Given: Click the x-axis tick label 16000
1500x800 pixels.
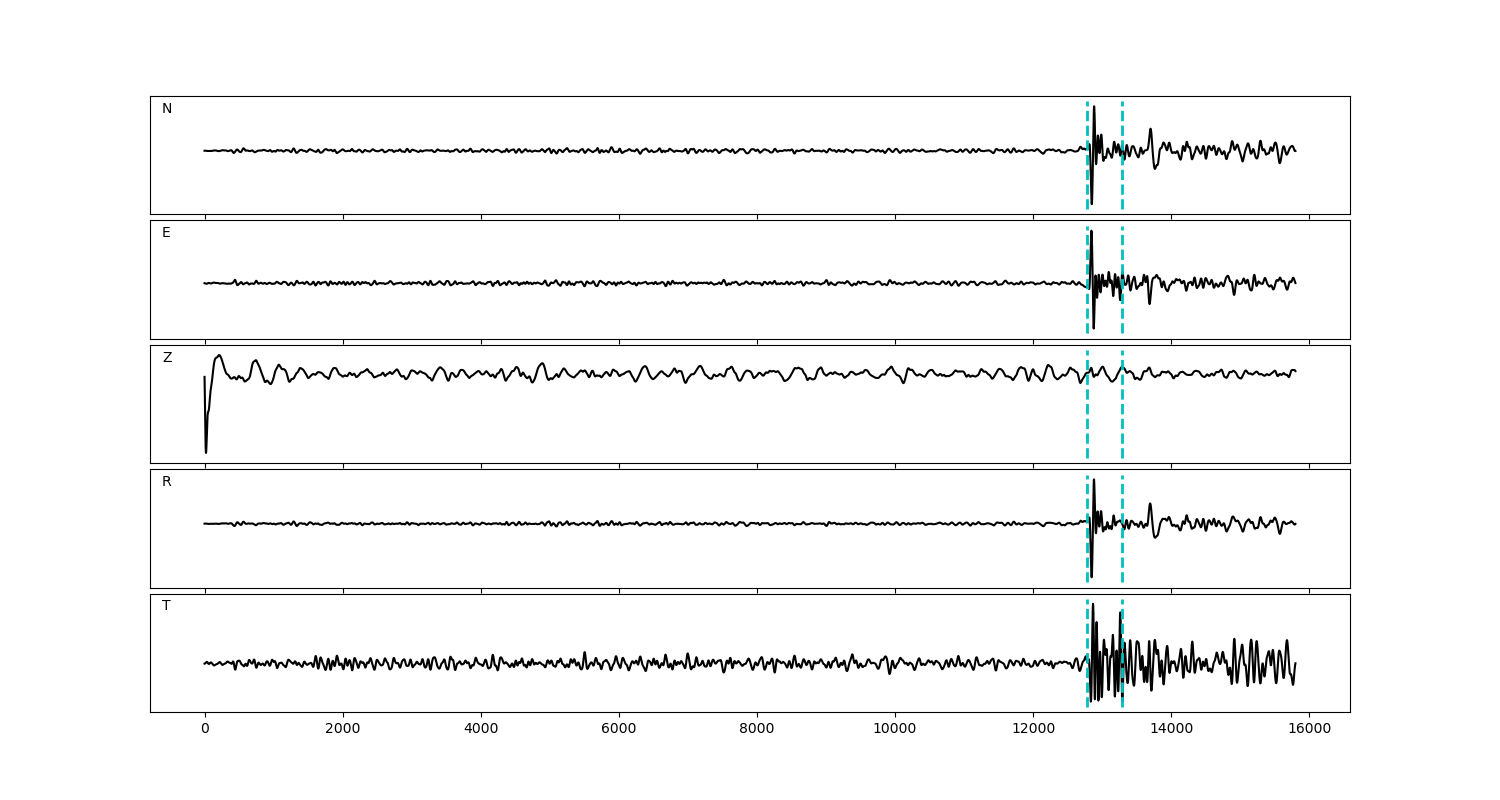Looking at the screenshot, I should point(1309,730).
